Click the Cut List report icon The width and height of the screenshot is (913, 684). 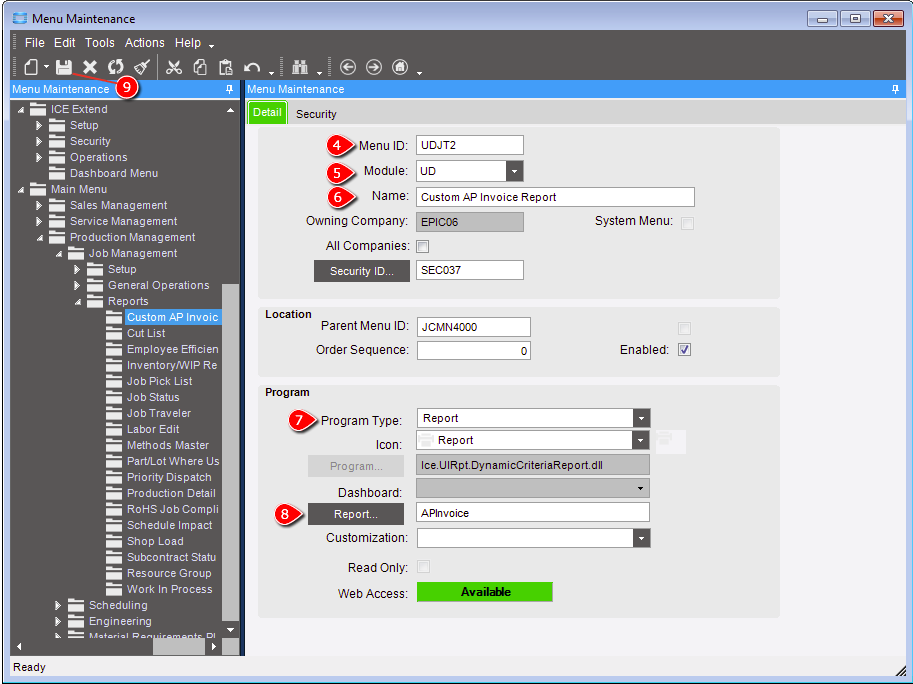114,333
